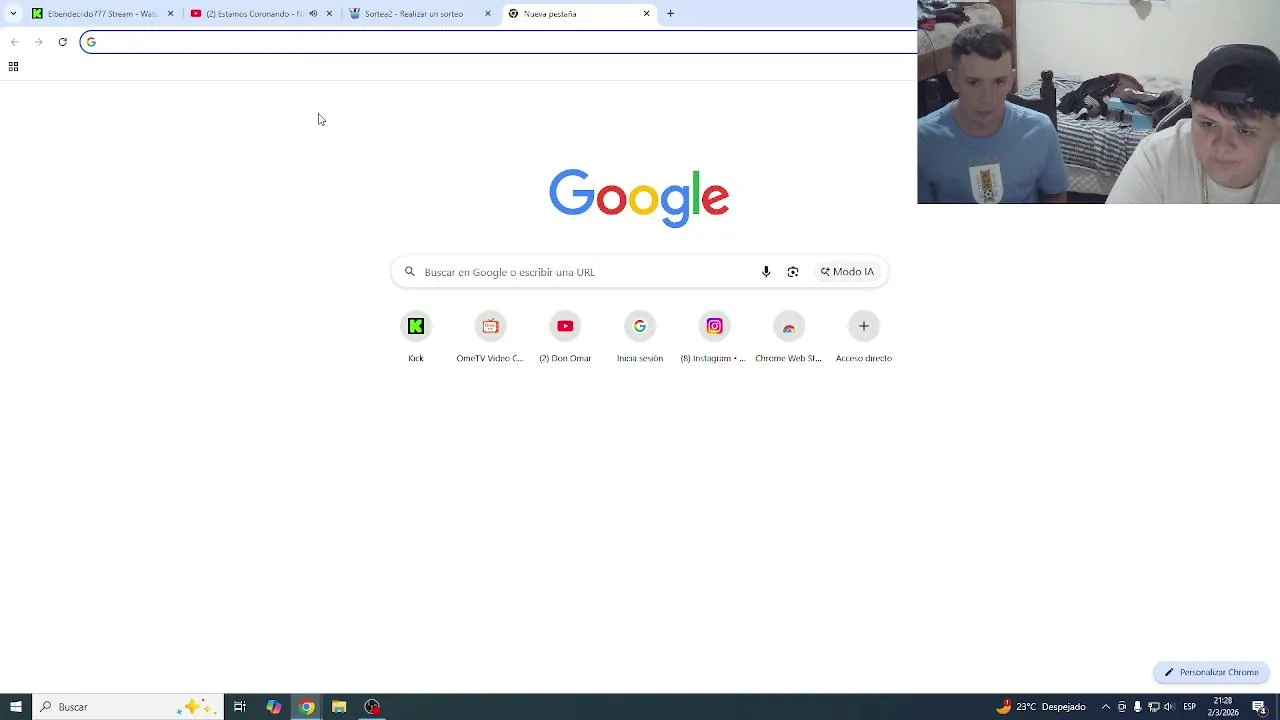Change ESP input language

1190,707
